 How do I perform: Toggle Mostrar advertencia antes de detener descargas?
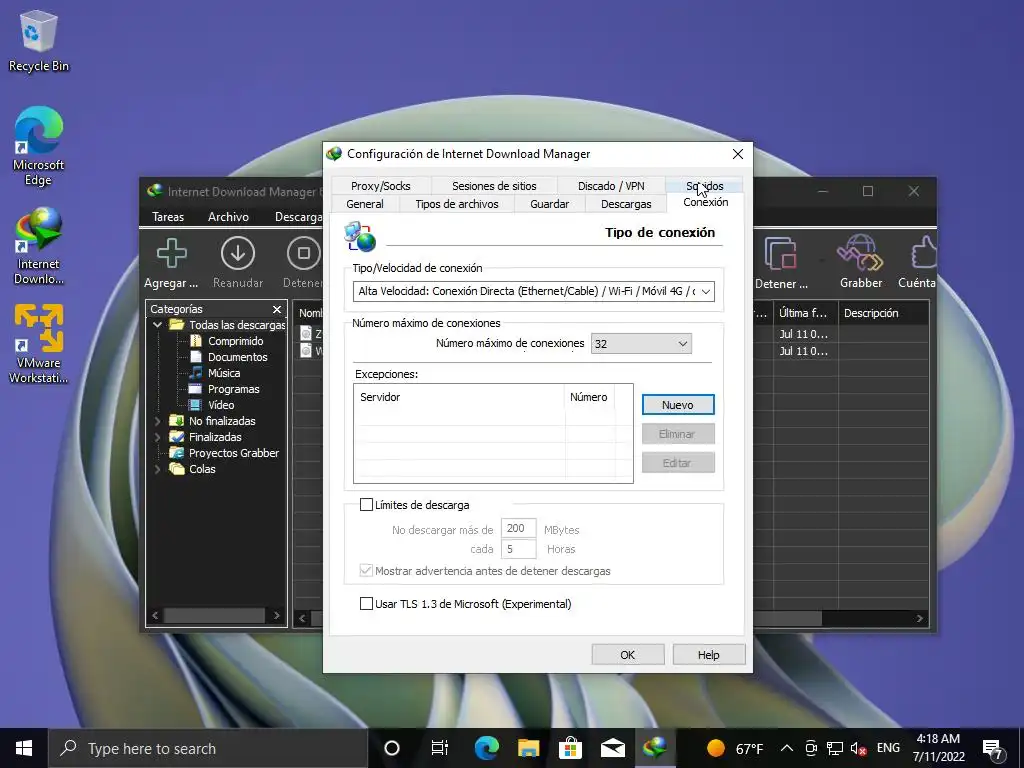366,570
